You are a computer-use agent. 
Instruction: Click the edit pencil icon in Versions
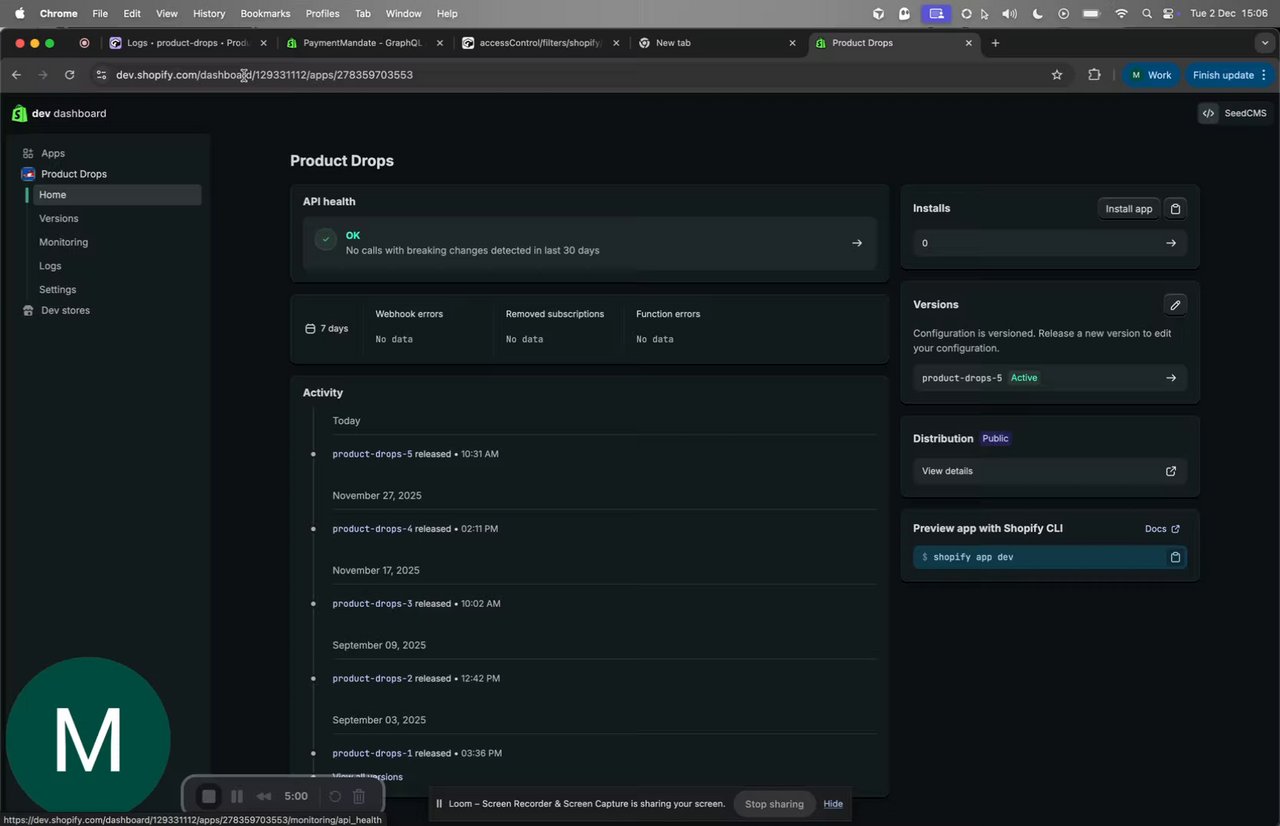click(1176, 305)
